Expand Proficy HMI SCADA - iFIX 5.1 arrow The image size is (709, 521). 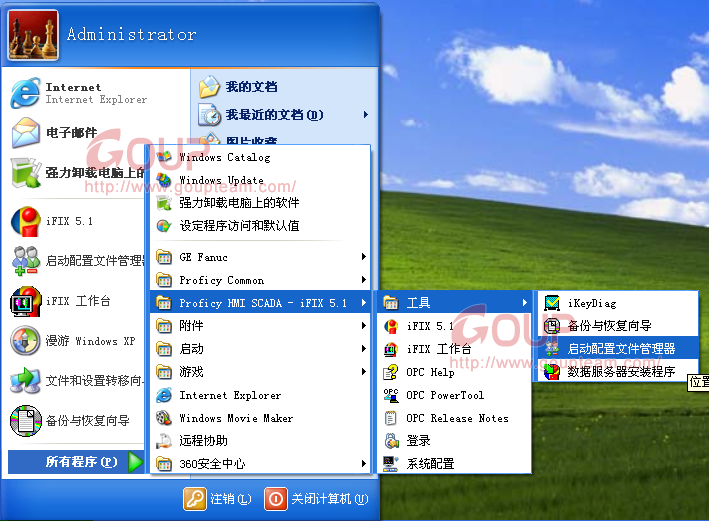[x=364, y=303]
